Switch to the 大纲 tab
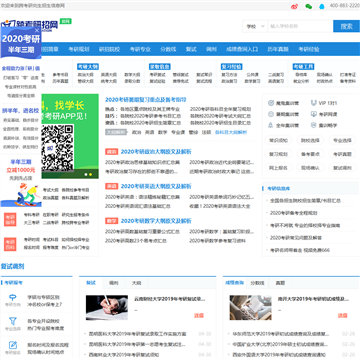 coord(136,283)
